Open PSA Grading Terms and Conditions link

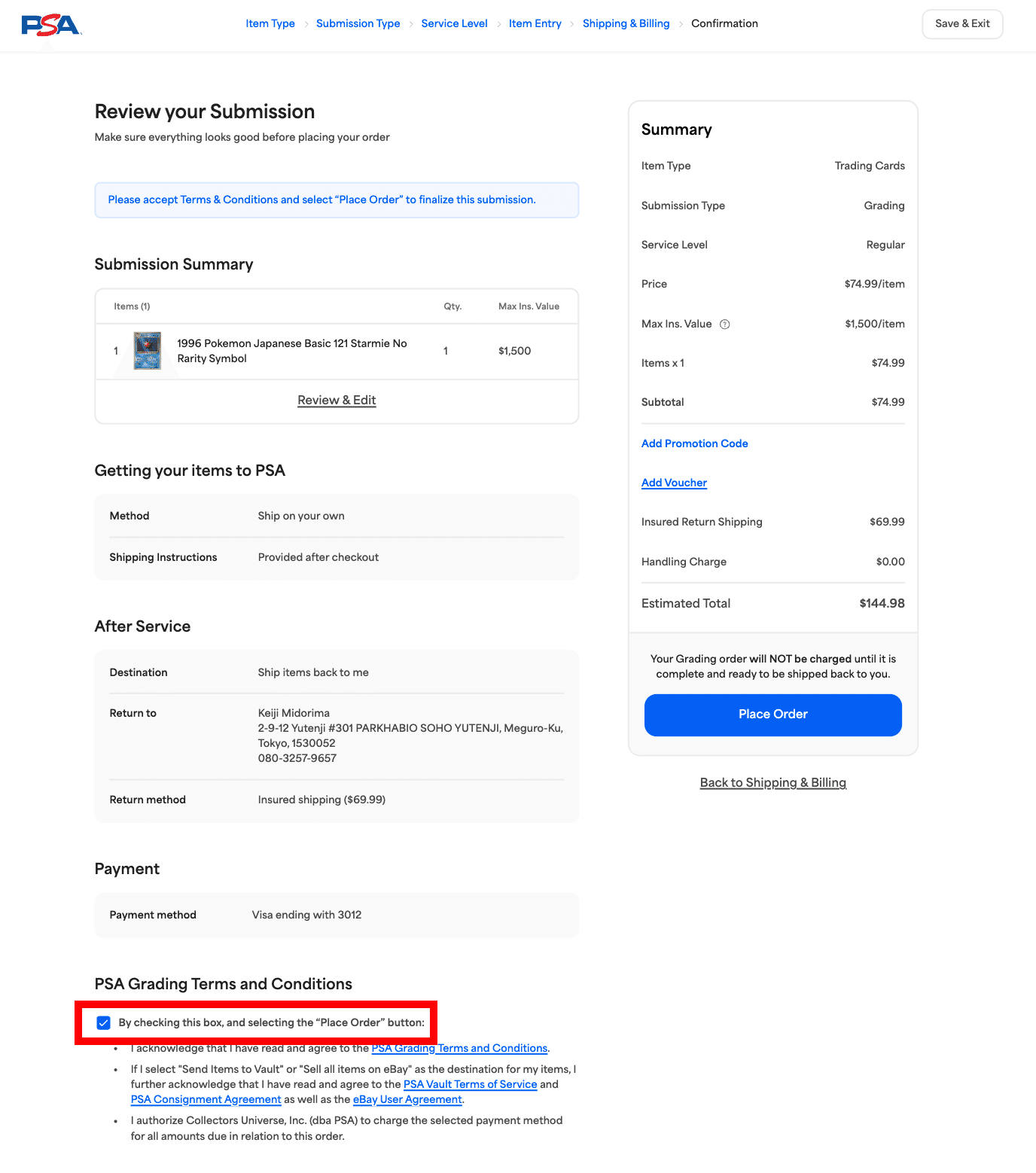tap(459, 1048)
